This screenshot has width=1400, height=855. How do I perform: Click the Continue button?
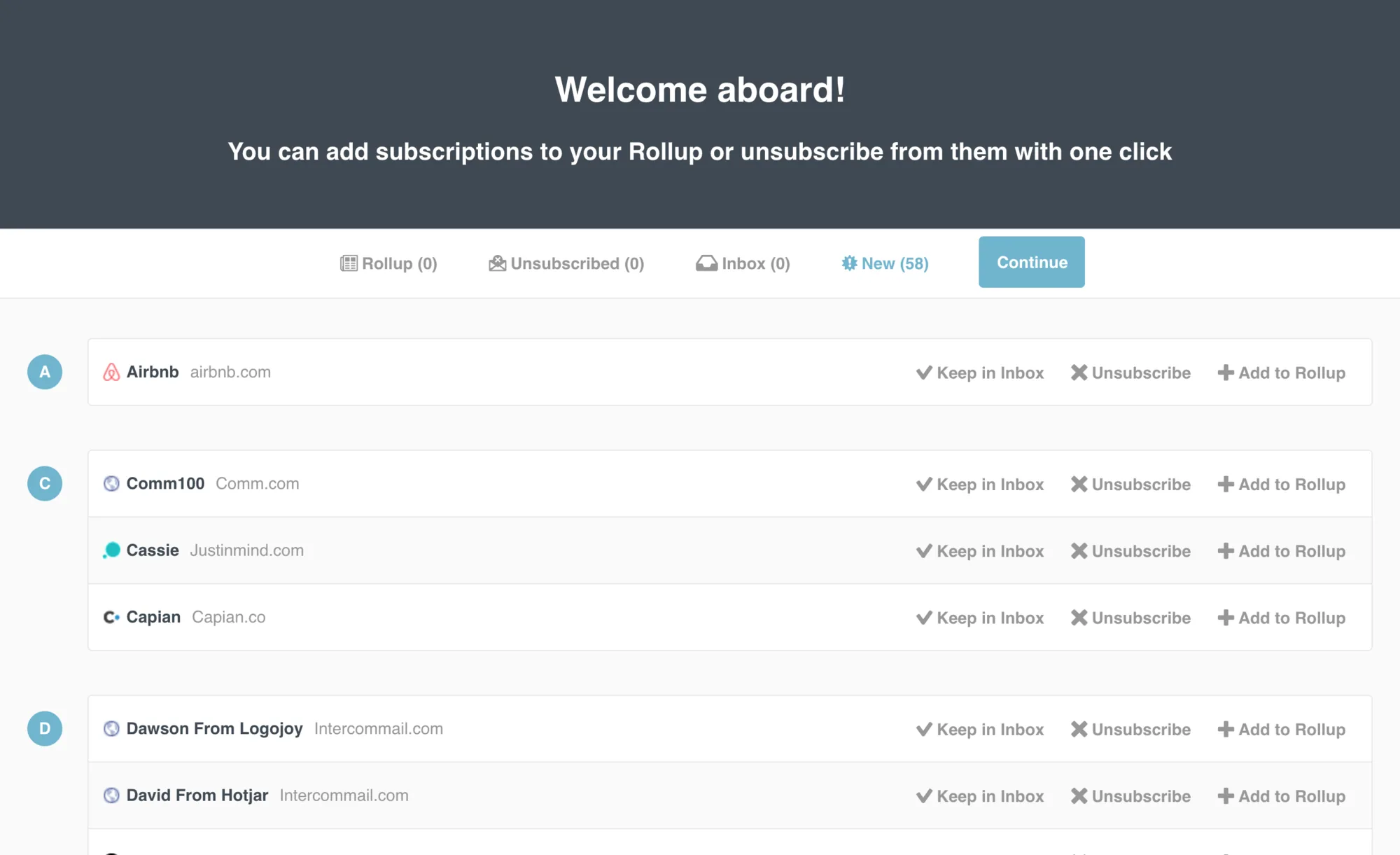pyautogui.click(x=1032, y=262)
